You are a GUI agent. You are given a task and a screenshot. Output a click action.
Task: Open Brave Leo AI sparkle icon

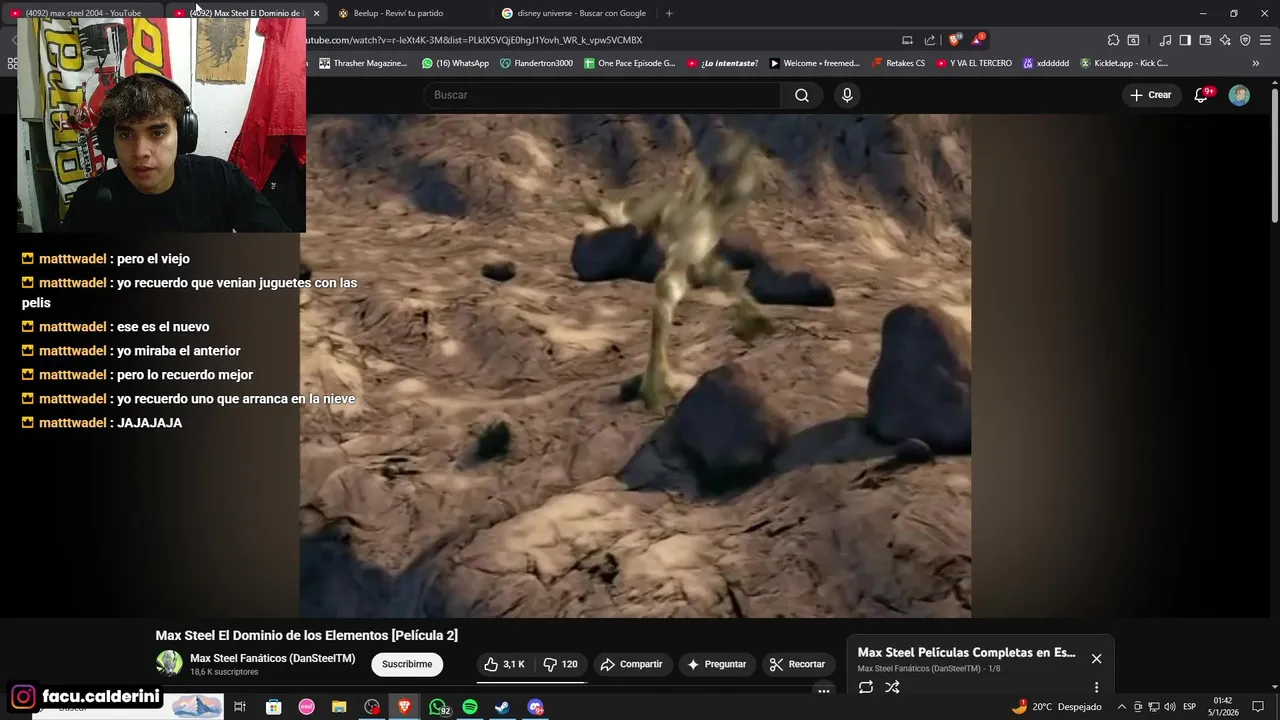(x=1225, y=40)
